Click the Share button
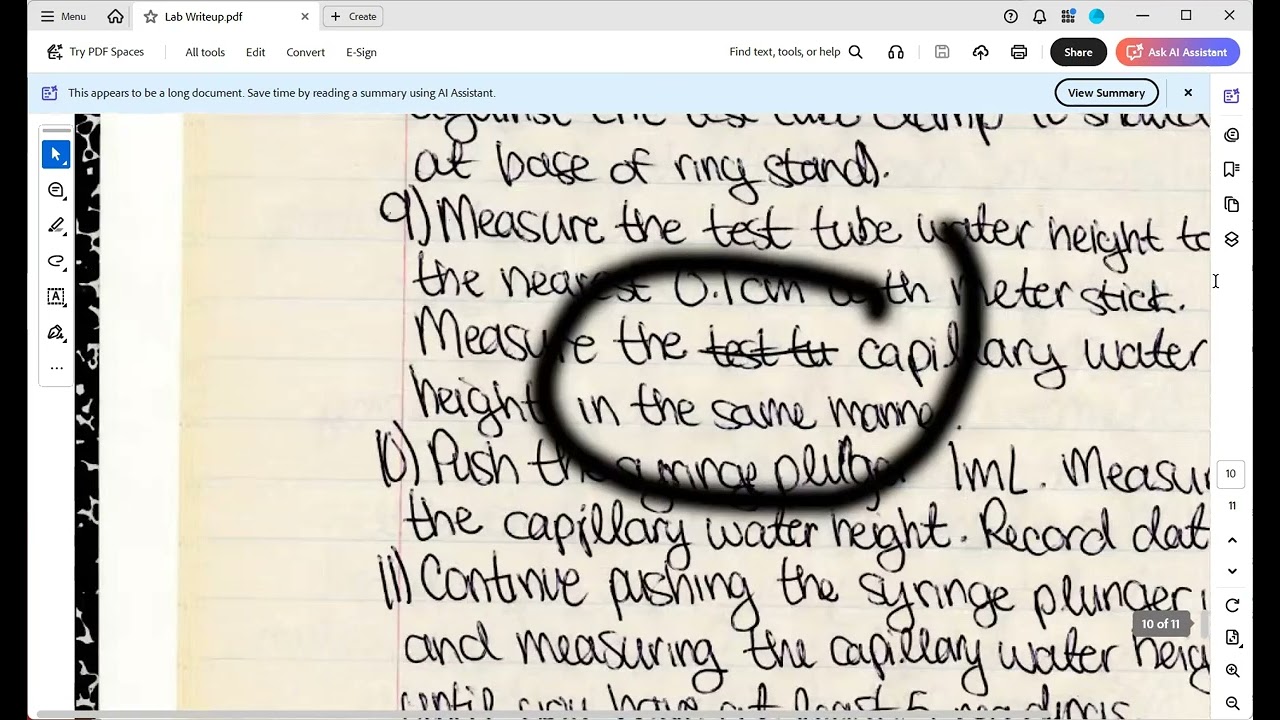This screenshot has width=1280, height=720. click(1078, 52)
